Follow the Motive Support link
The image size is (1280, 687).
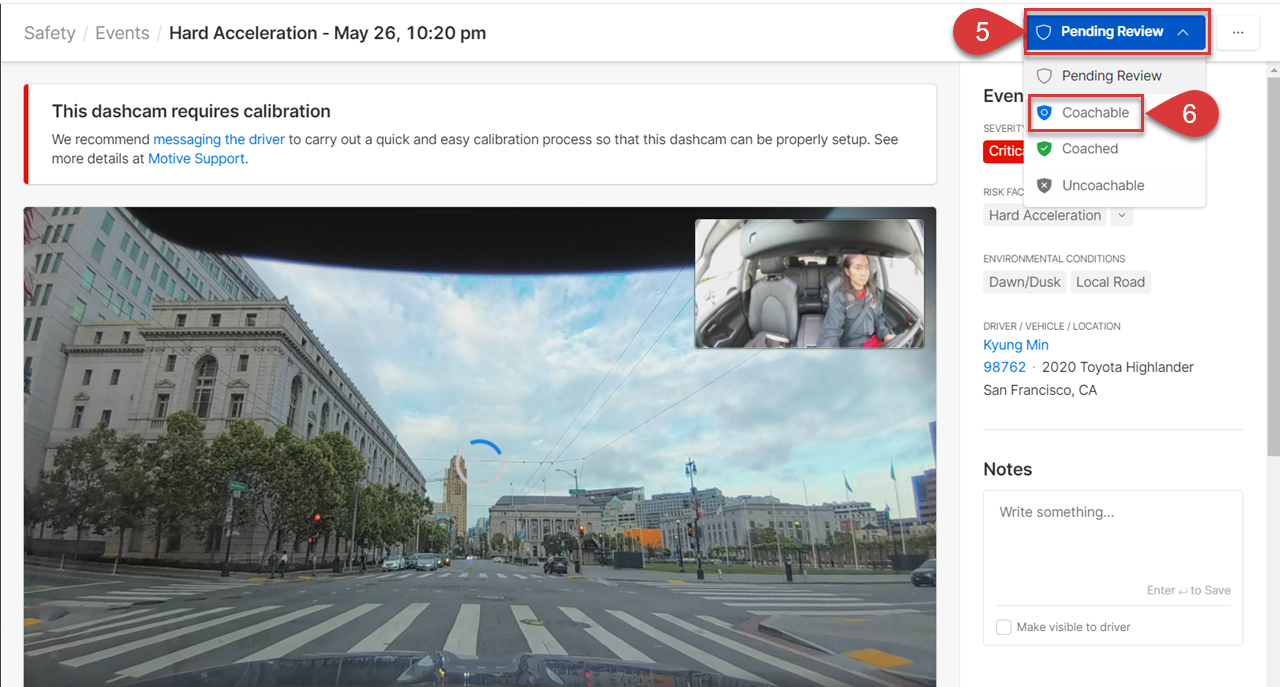click(x=196, y=158)
